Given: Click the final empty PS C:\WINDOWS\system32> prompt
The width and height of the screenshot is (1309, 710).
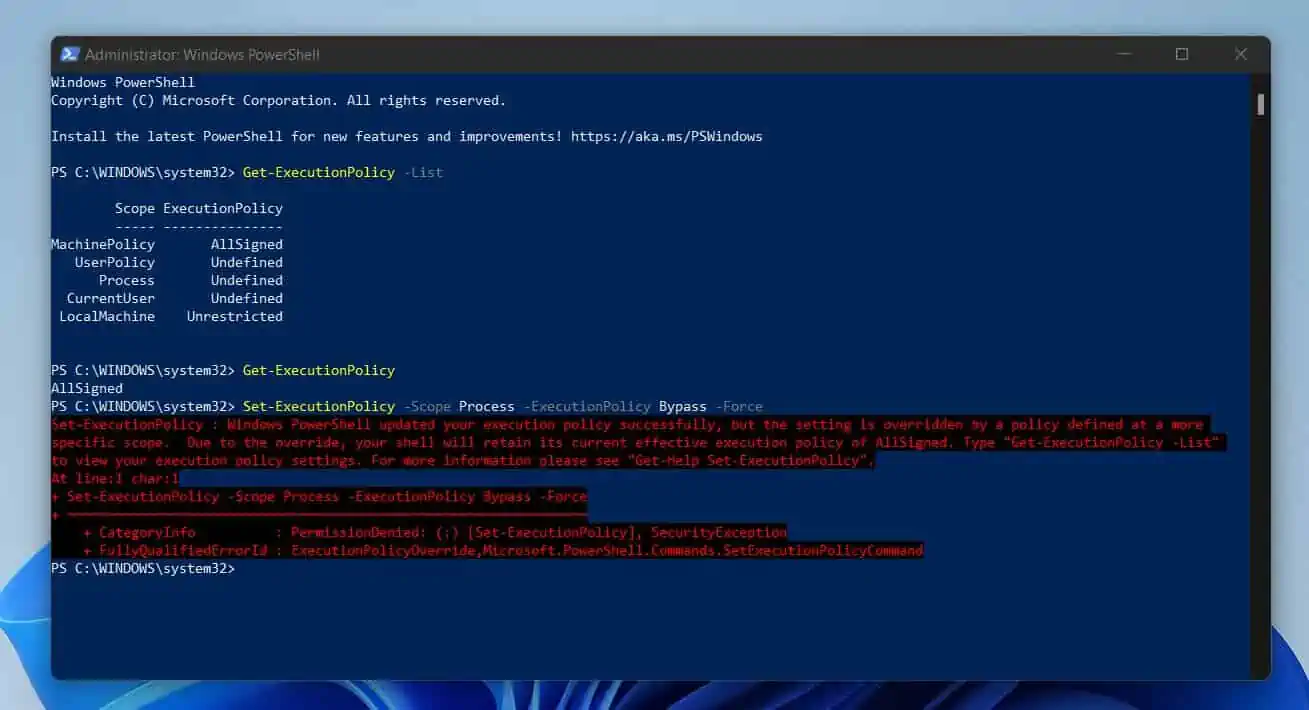Looking at the screenshot, I should pyautogui.click(x=143, y=568).
